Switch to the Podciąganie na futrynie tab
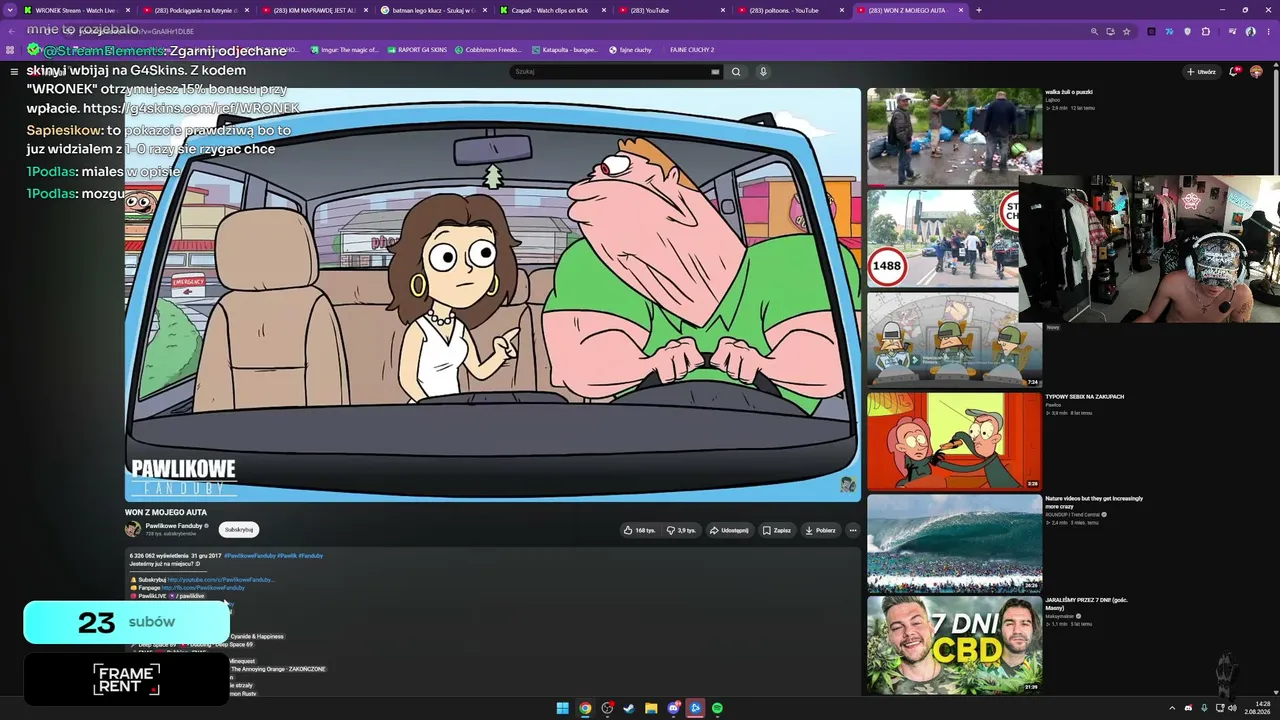The image size is (1280, 720). point(196,10)
